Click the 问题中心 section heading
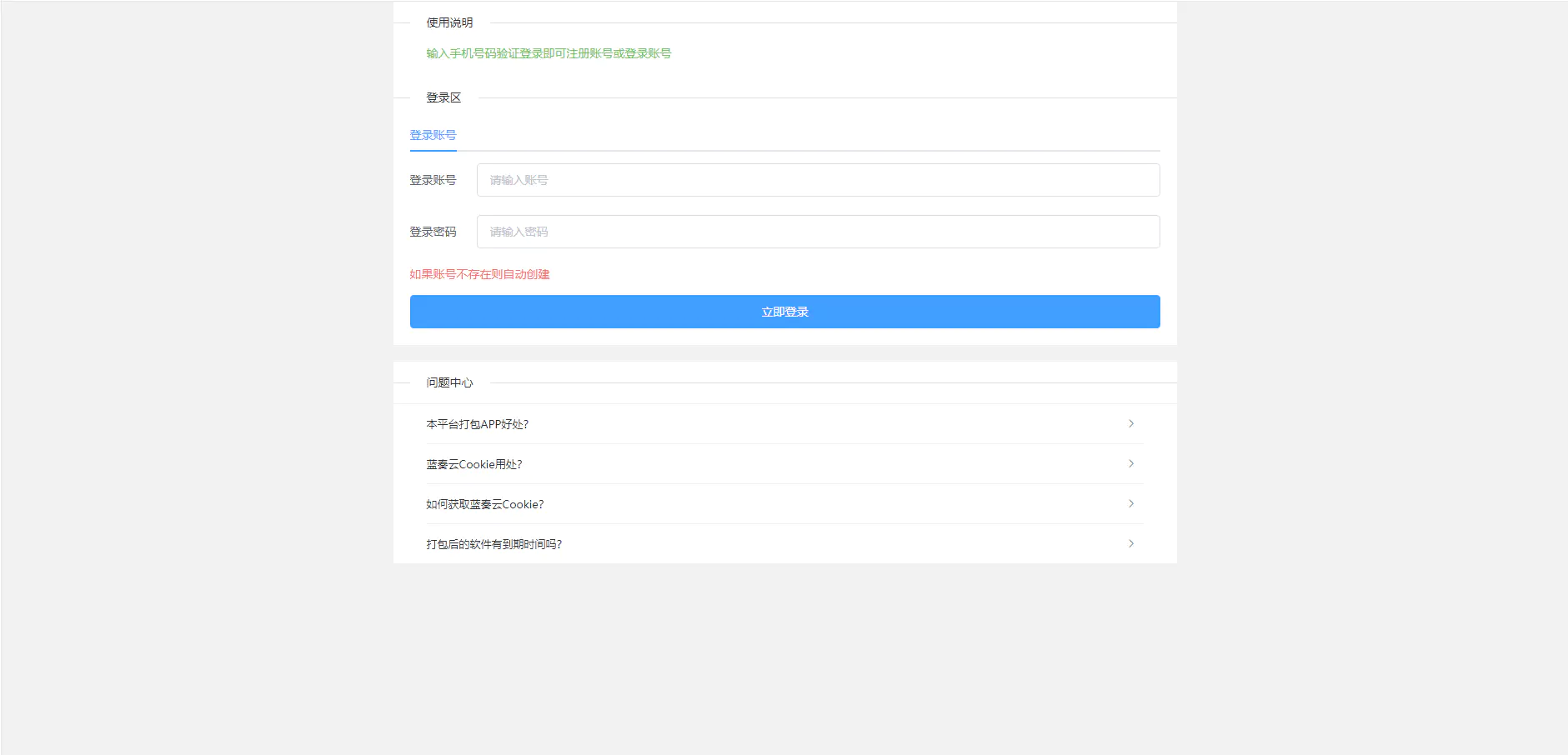This screenshot has width=1568, height=755. 448,383
